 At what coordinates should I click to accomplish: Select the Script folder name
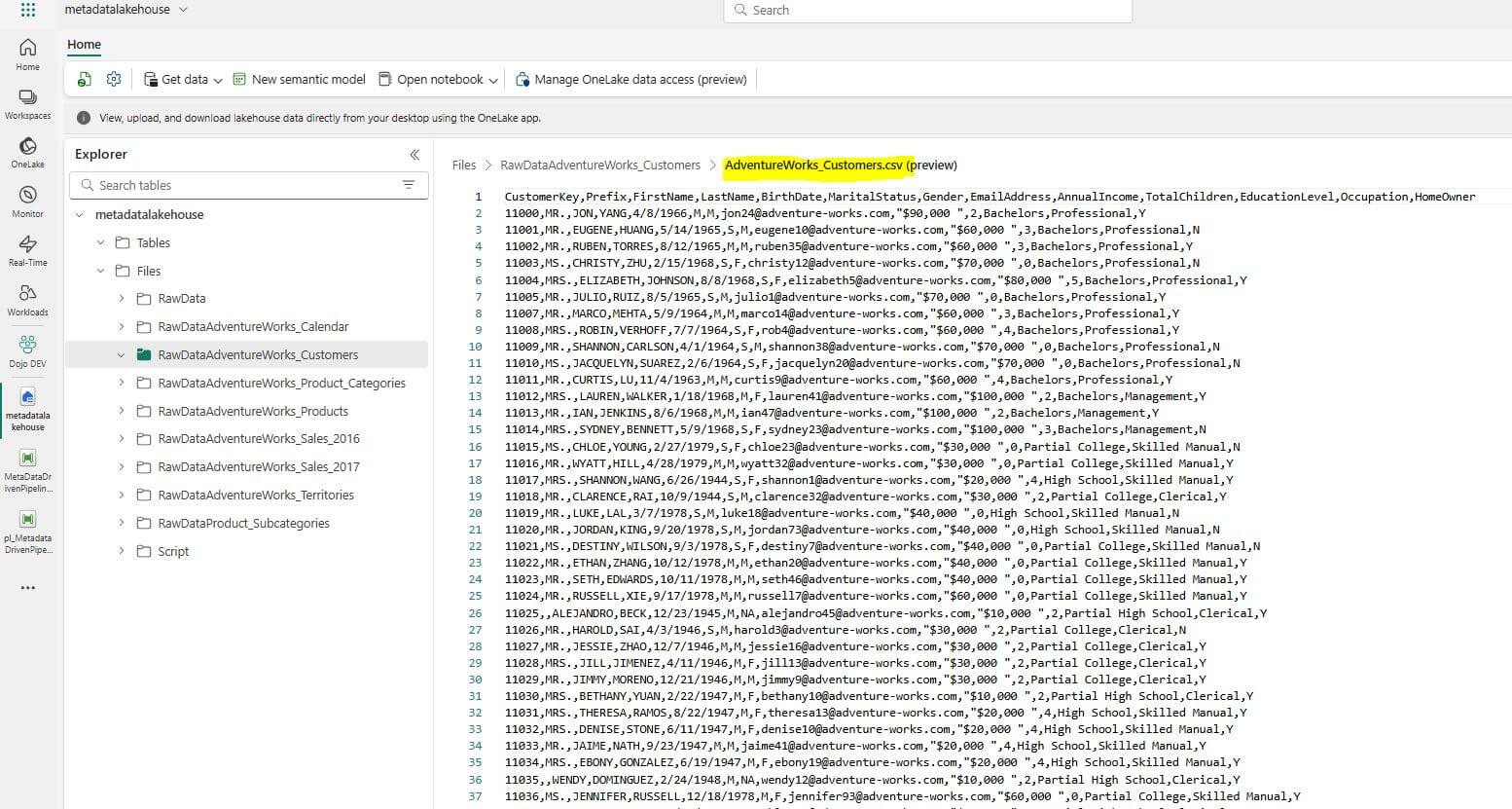tap(173, 552)
